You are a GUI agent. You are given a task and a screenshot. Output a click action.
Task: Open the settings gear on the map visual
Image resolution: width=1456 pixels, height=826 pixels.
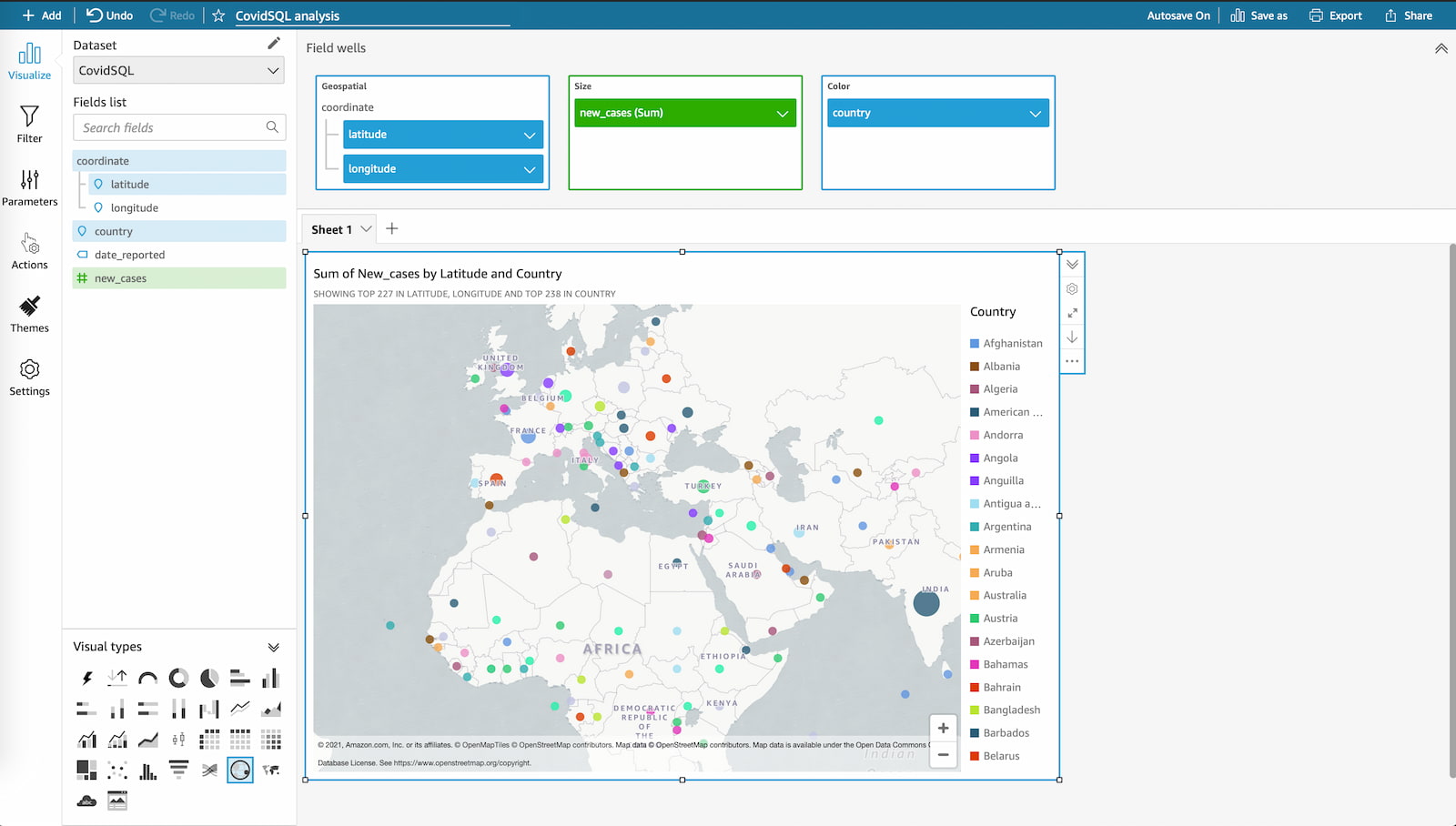(1072, 288)
